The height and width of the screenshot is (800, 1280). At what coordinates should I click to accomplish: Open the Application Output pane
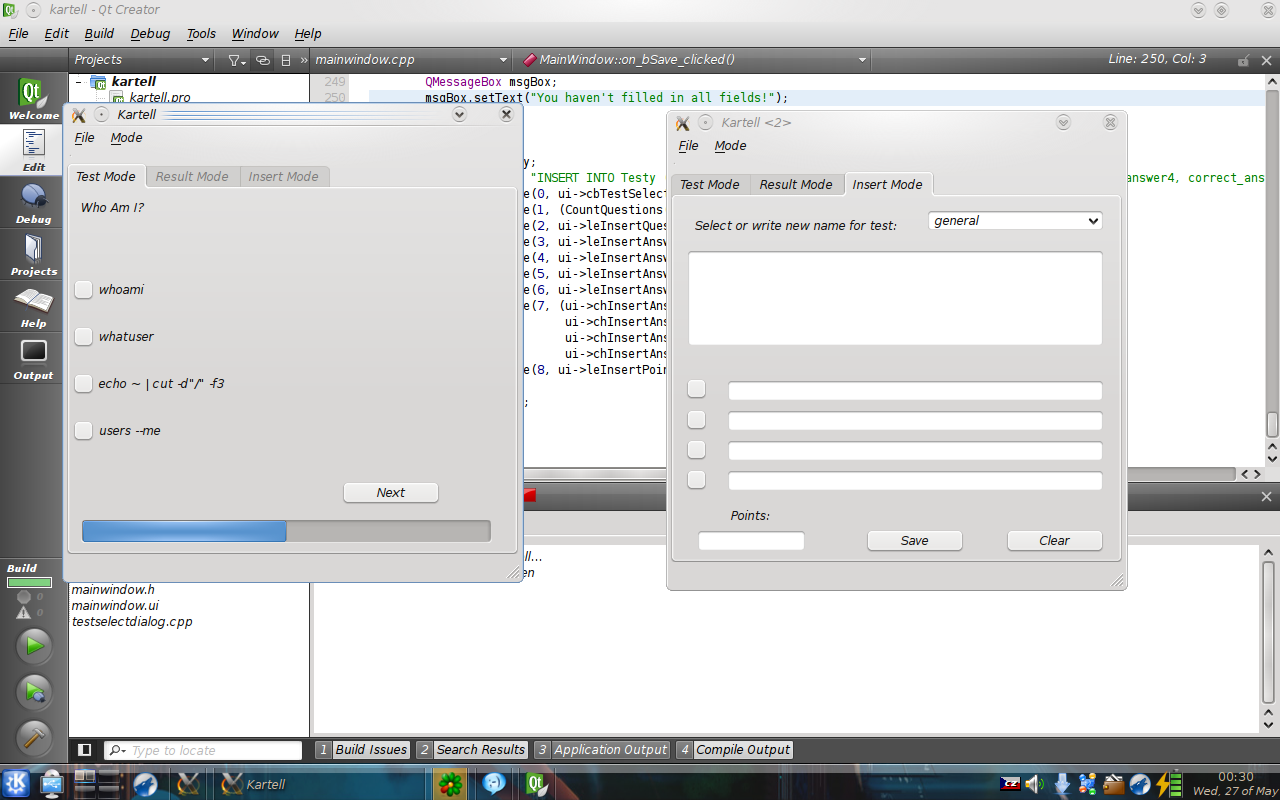coord(602,750)
